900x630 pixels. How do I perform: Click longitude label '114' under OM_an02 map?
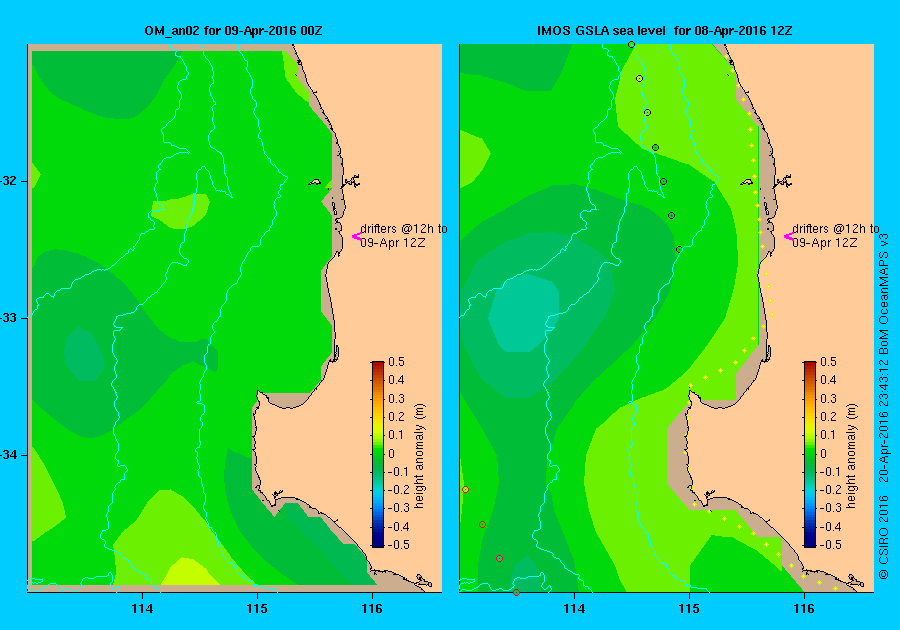(142, 609)
